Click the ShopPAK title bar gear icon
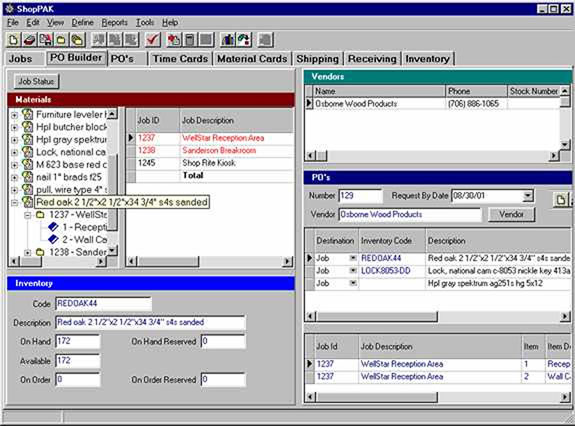575x426 pixels. pyautogui.click(x=10, y=9)
